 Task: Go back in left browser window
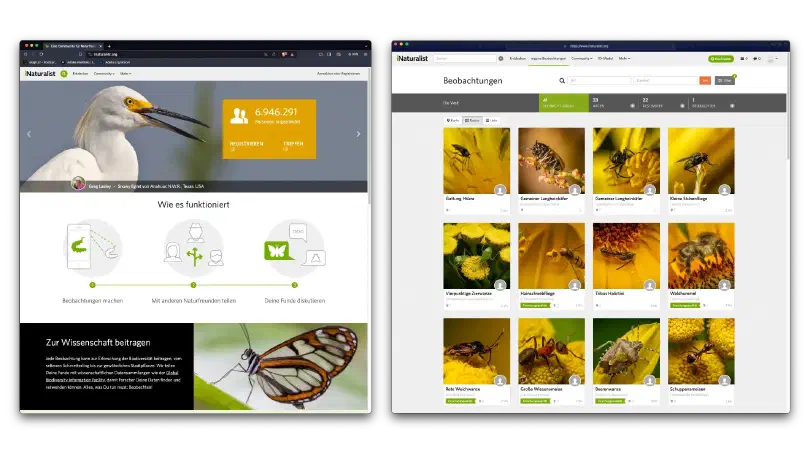[x=26, y=54]
